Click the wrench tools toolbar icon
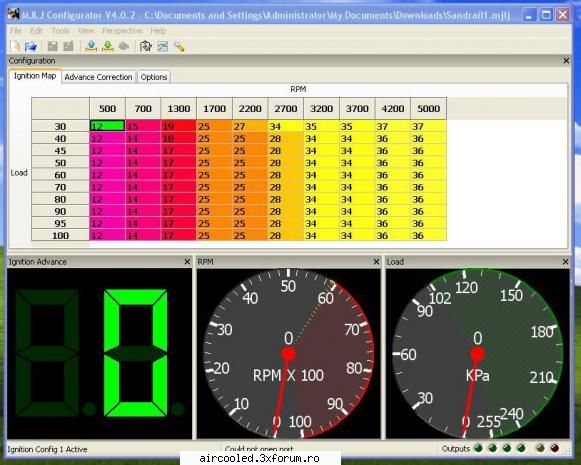 point(179,46)
